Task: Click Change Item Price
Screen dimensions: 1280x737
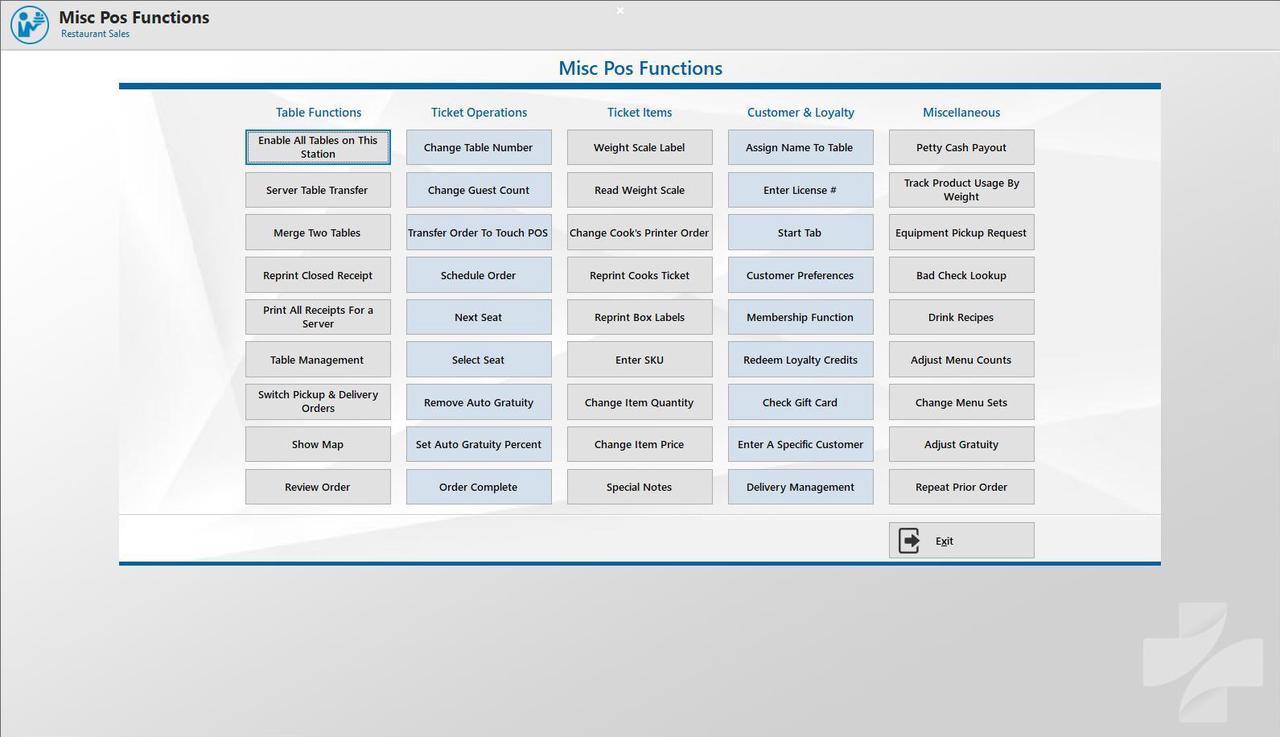Action: click(x=640, y=444)
